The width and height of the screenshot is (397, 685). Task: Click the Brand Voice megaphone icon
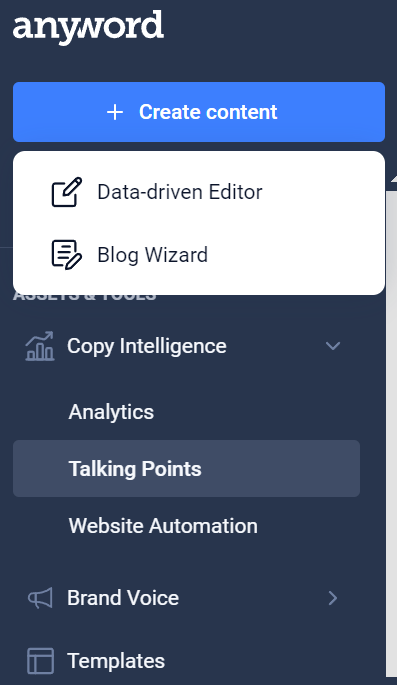coord(40,598)
